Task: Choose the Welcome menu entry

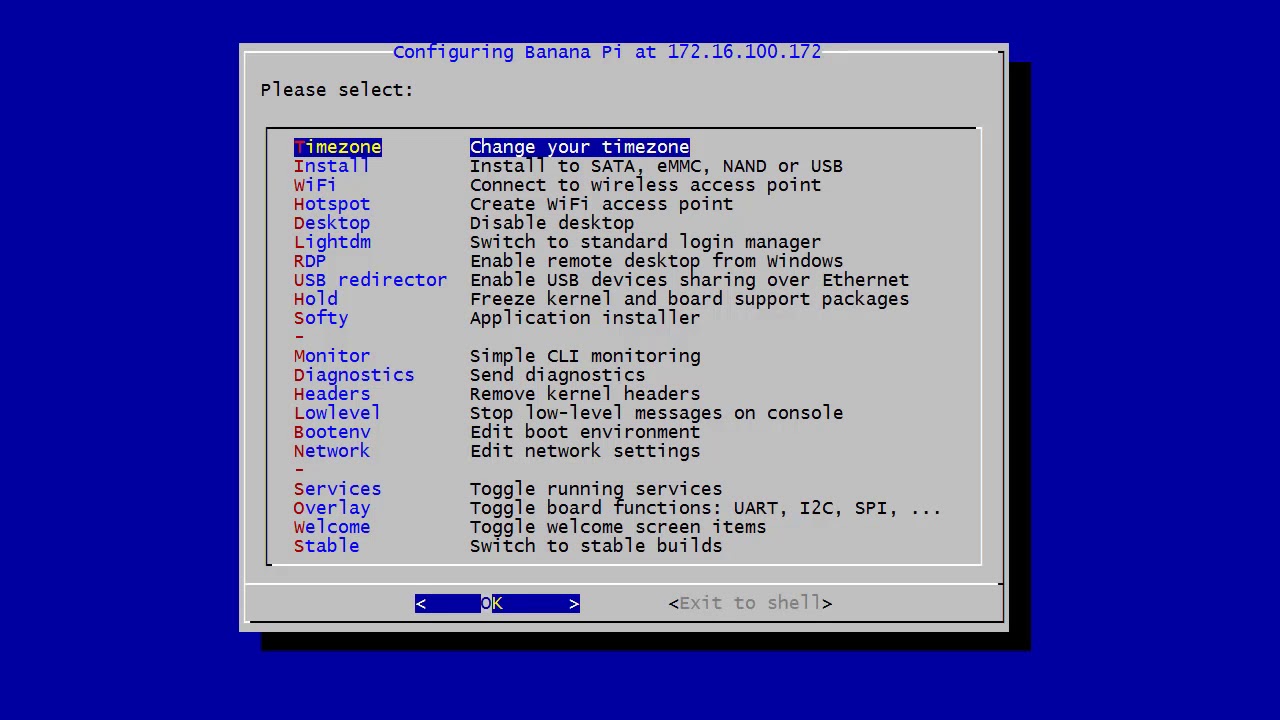Action: 332,527
